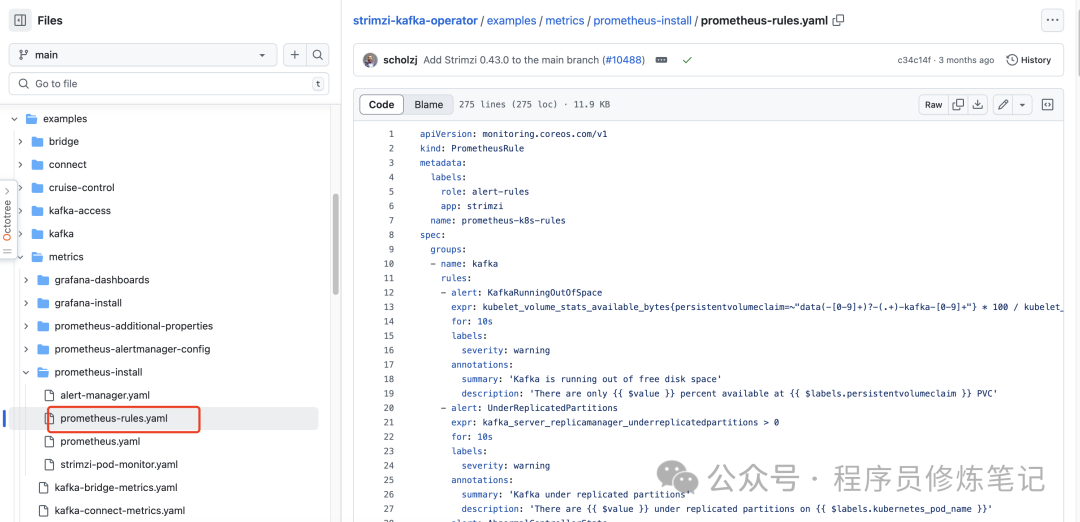
Task: Click text 'kind: PrometheusRule'
Action: (x=472, y=148)
